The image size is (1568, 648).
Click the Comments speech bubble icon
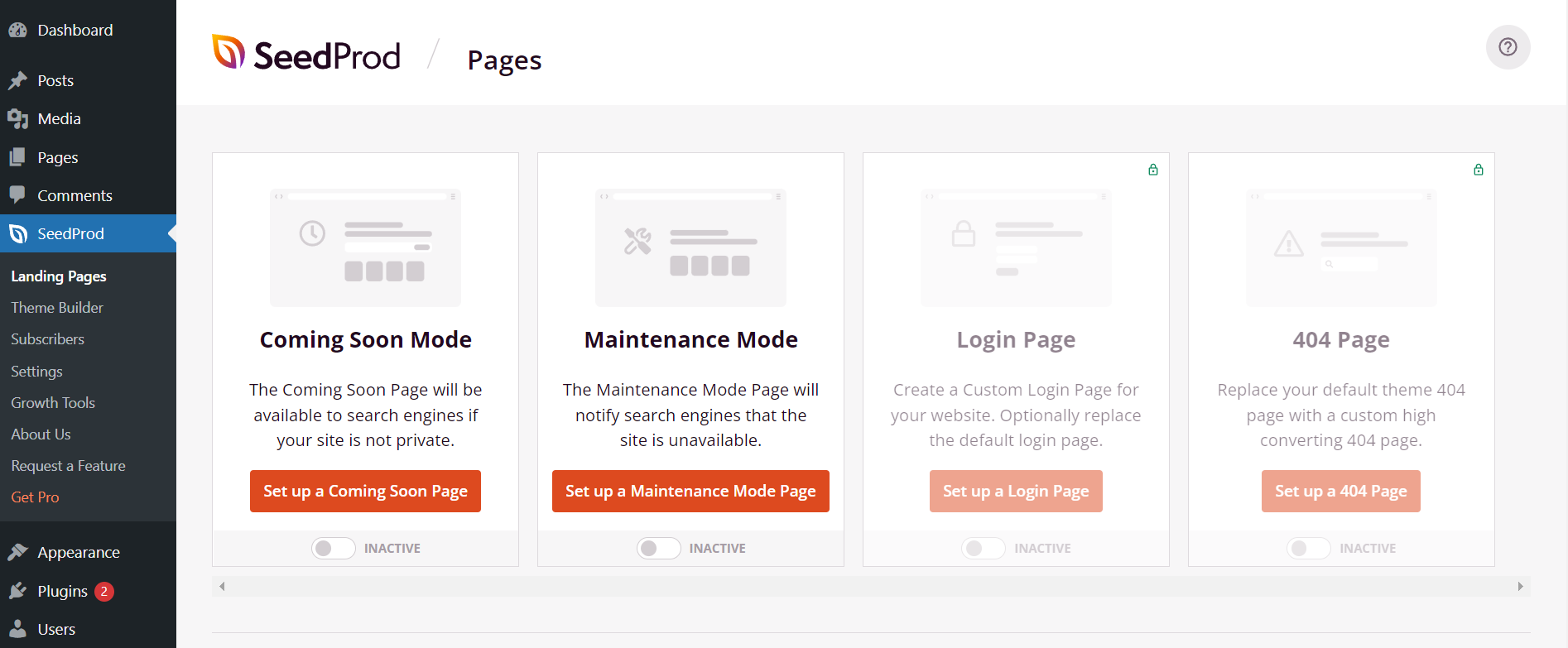coord(17,195)
